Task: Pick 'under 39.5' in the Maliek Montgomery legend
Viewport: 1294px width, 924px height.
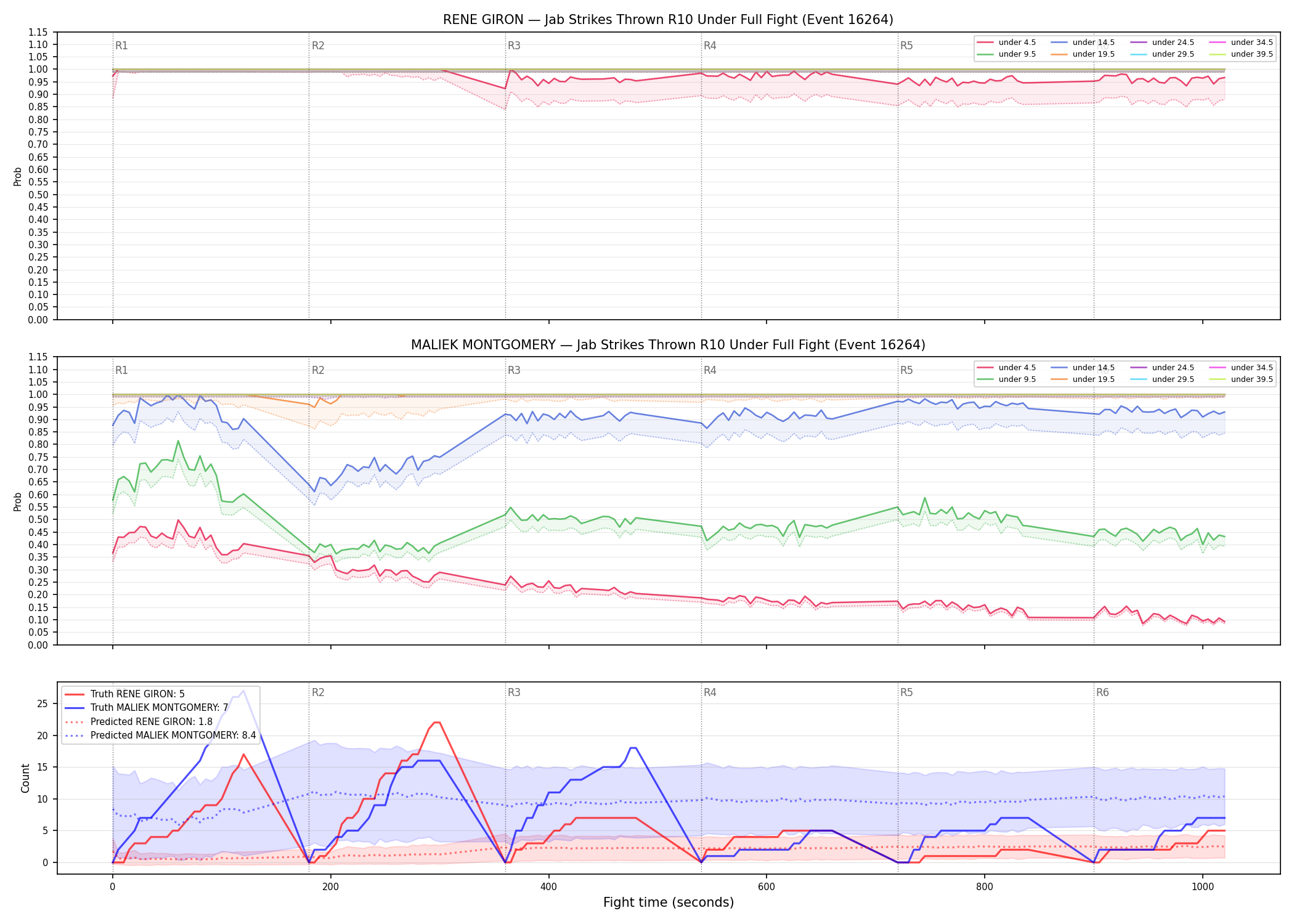Action: click(x=1241, y=379)
